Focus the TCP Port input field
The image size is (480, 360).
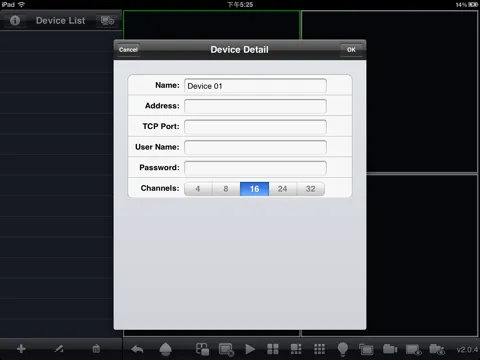pyautogui.click(x=255, y=127)
